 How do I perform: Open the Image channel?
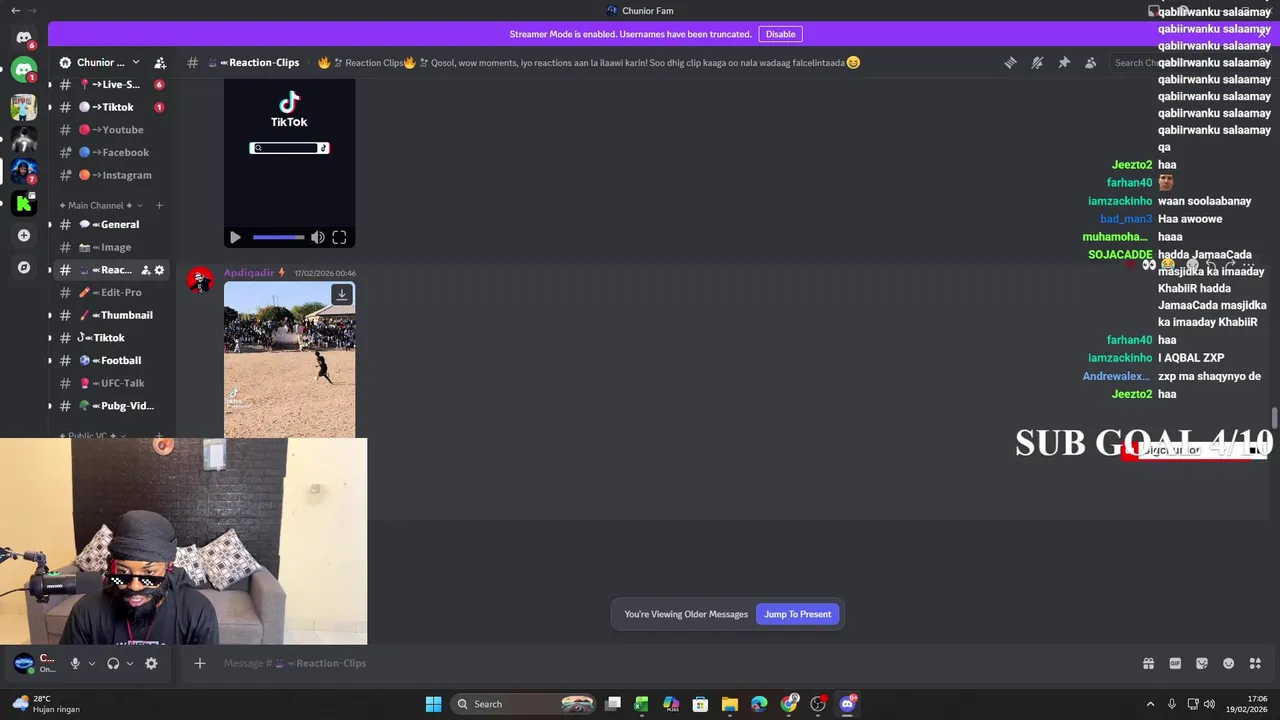pos(112,247)
